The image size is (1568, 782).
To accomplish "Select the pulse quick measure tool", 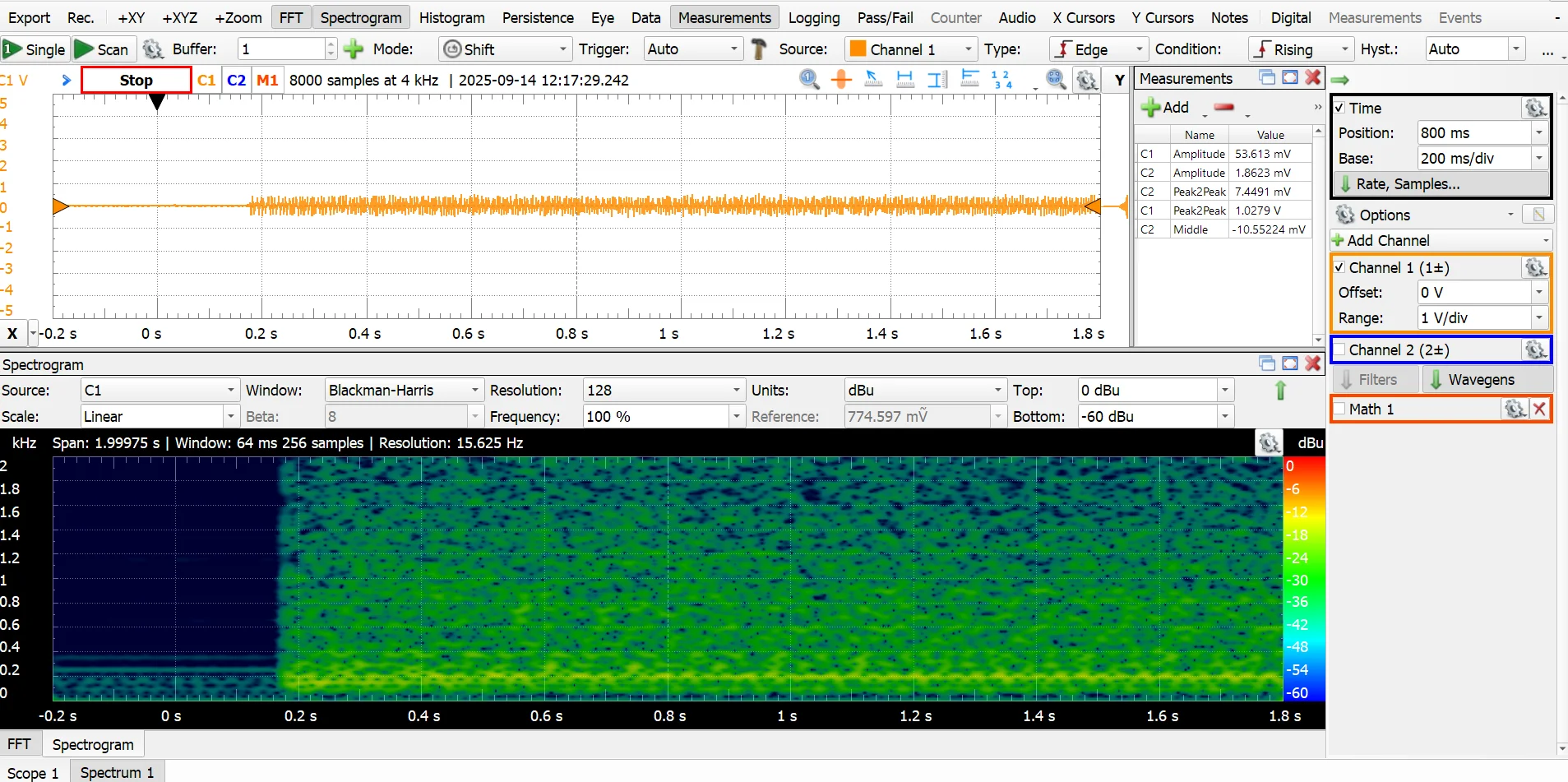I will (x=970, y=79).
